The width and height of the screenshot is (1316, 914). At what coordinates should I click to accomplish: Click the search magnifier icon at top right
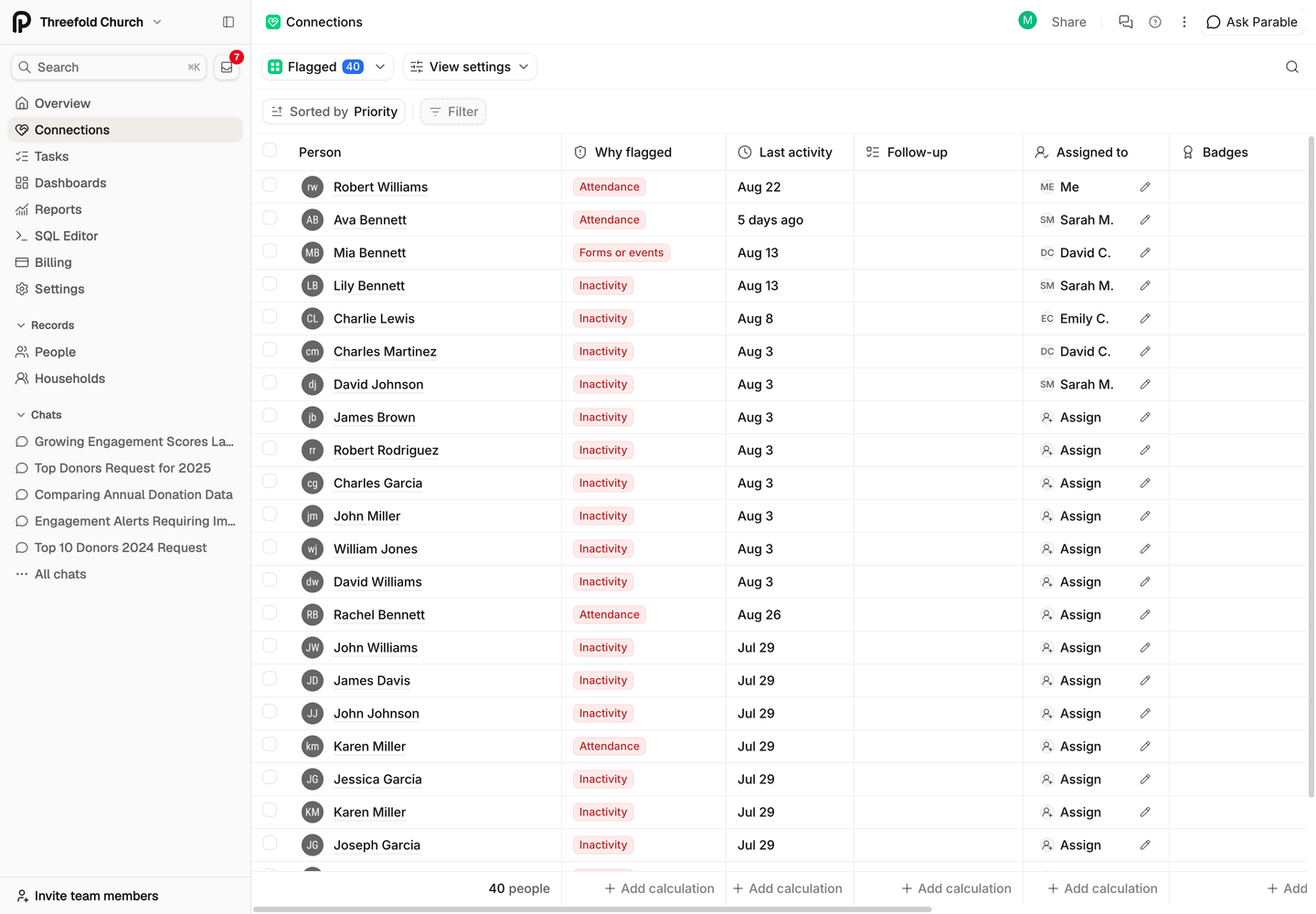[x=1292, y=67]
